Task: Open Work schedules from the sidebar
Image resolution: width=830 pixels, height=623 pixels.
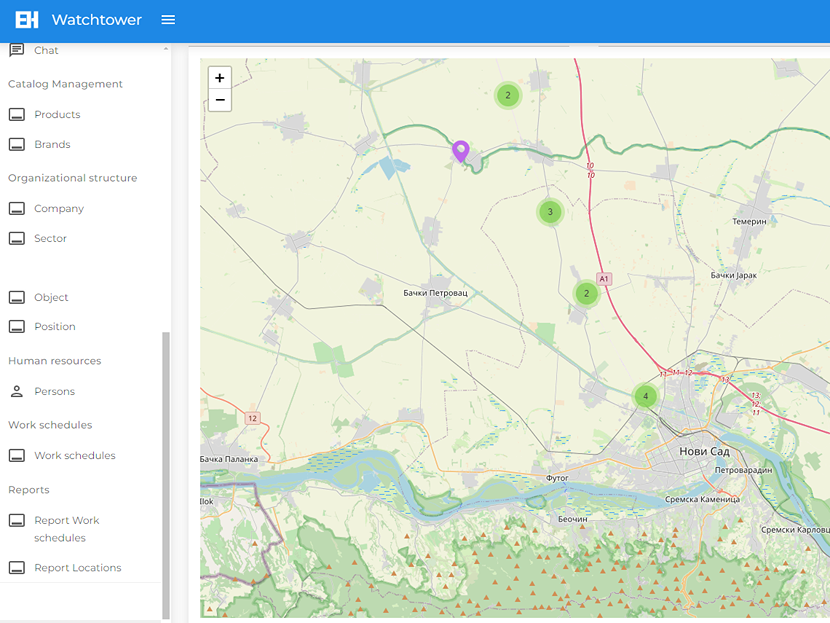Action: click(x=74, y=456)
